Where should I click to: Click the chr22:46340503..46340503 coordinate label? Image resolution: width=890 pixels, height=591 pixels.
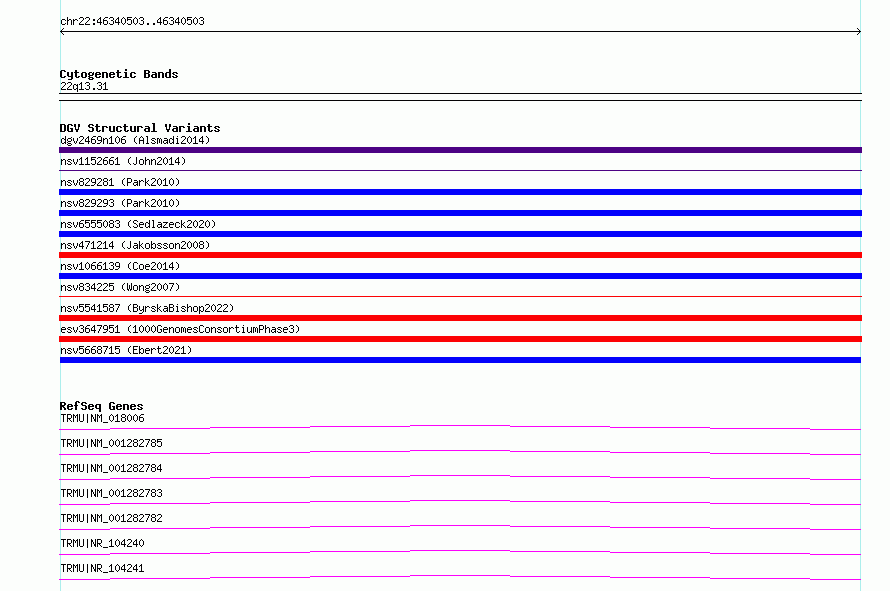[132, 21]
